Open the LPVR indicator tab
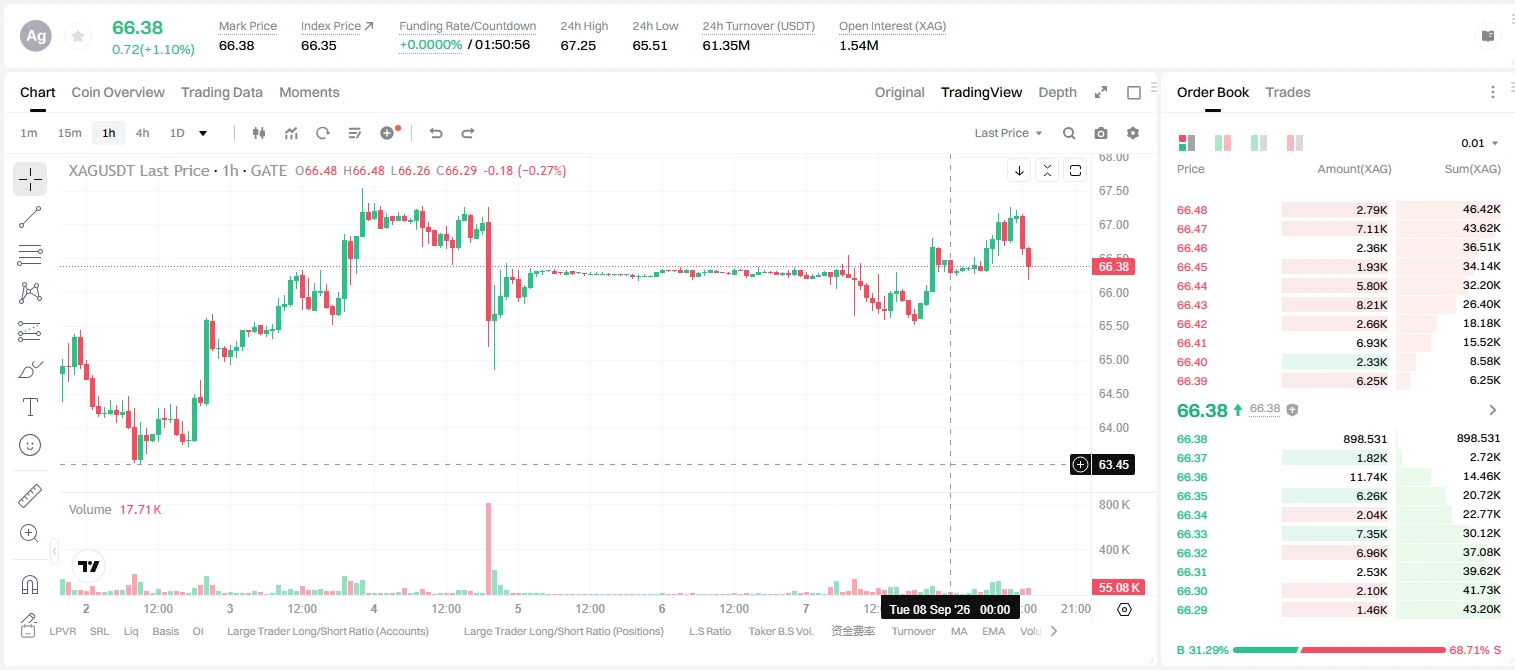Viewport: 1515px width, 670px height. pyautogui.click(x=63, y=631)
